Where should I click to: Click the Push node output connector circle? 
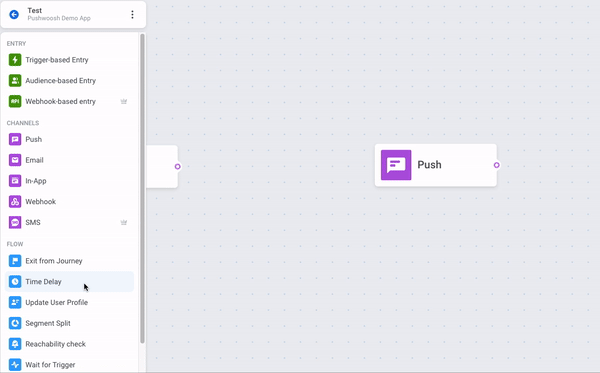496,165
